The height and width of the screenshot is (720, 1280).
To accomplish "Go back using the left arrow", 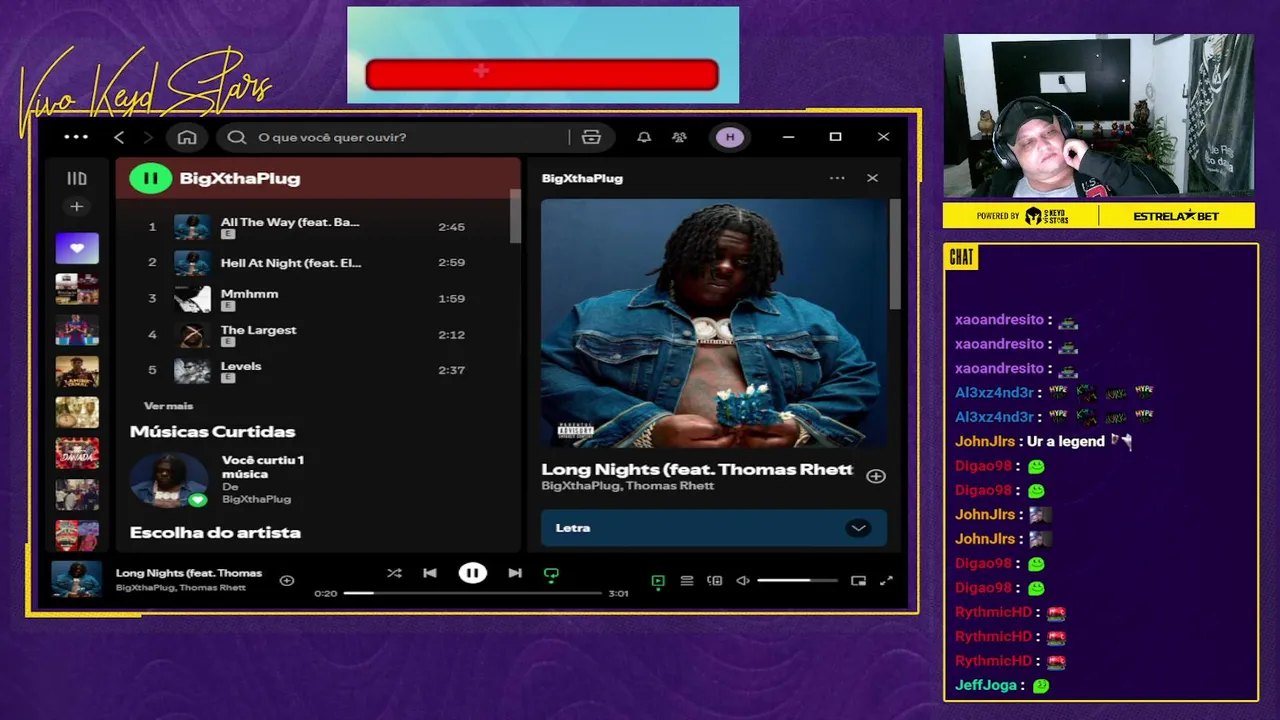I will pos(119,137).
